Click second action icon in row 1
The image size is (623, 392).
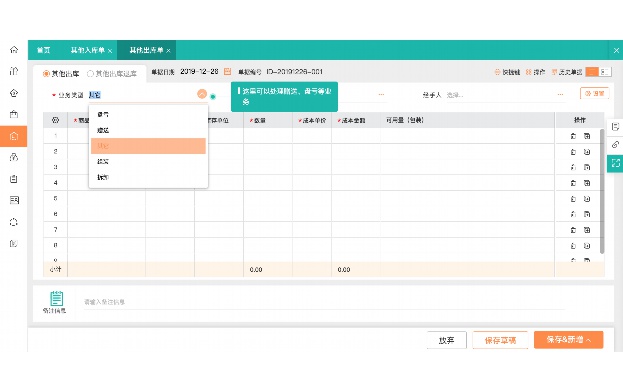click(587, 136)
